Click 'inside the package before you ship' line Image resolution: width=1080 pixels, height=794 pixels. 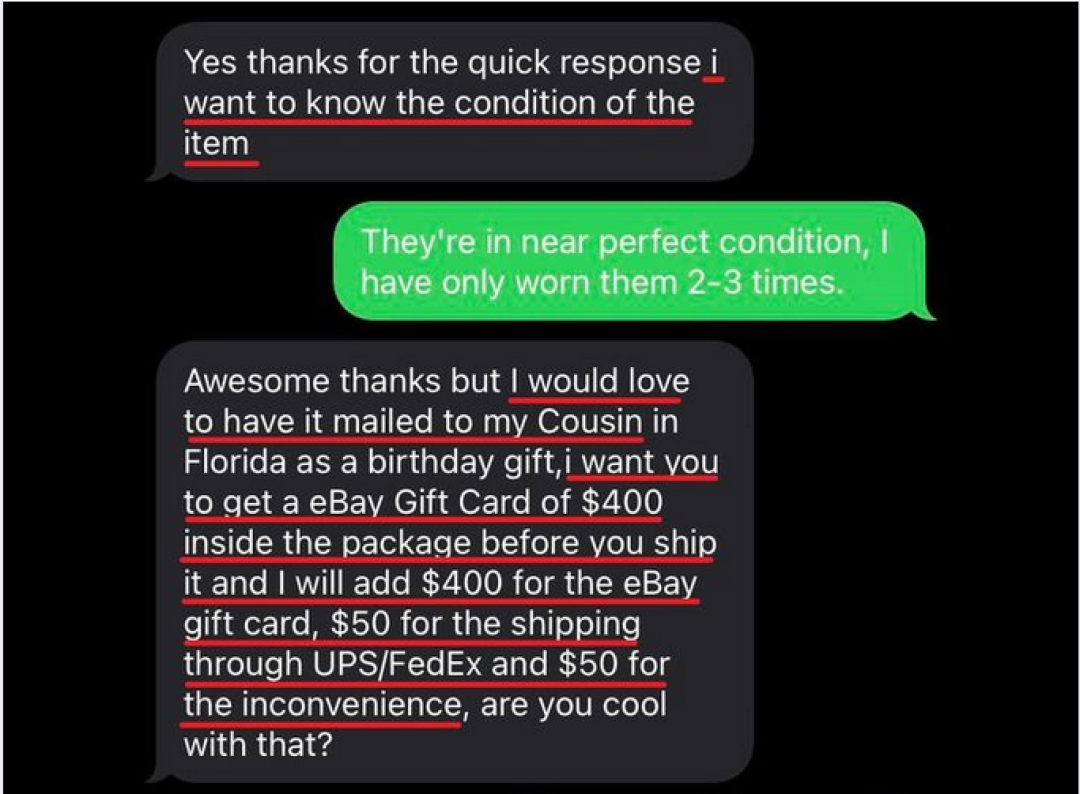[450, 543]
